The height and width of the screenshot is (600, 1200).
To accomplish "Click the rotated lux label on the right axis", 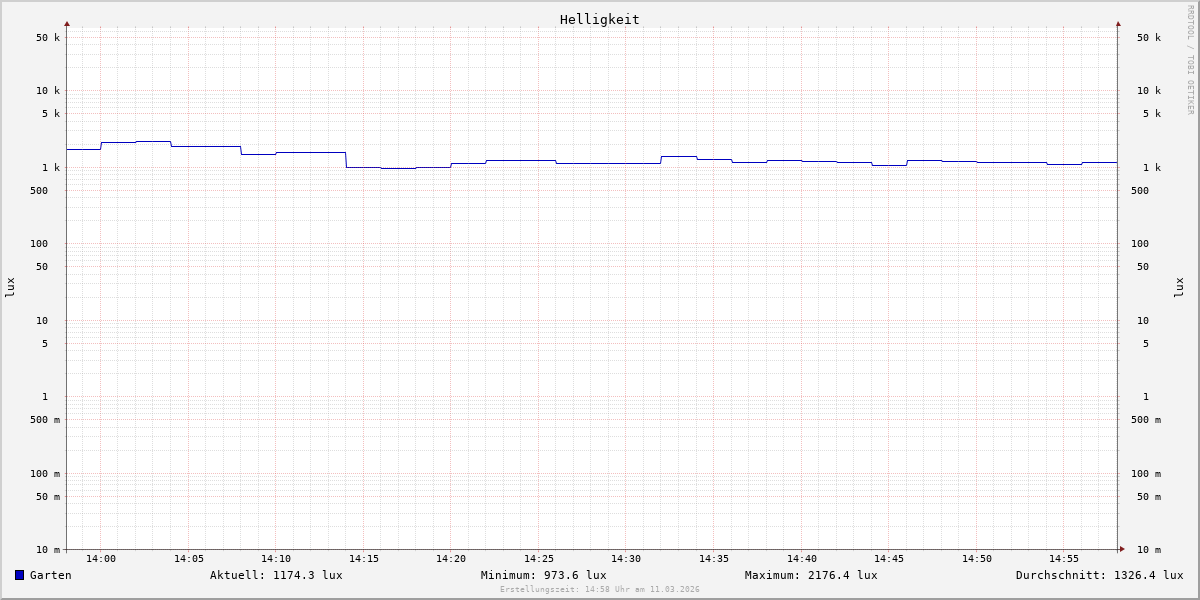I will coord(1179,287).
